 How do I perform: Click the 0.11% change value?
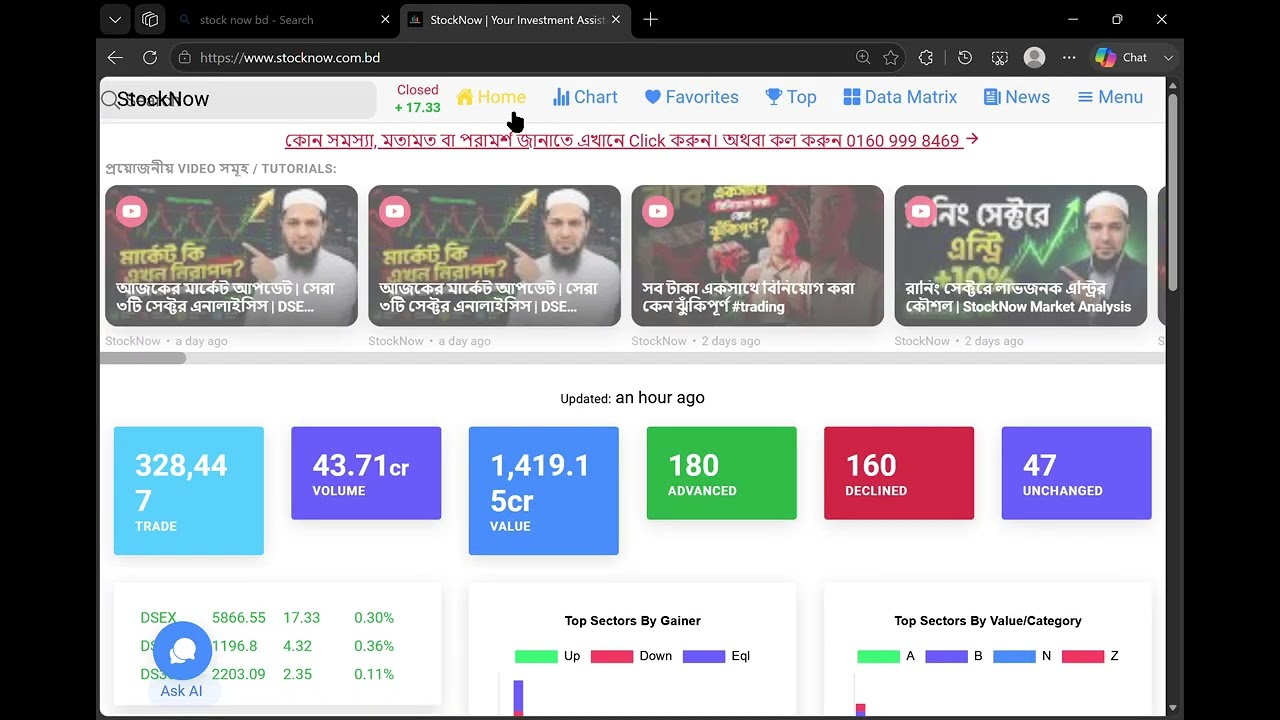point(374,674)
